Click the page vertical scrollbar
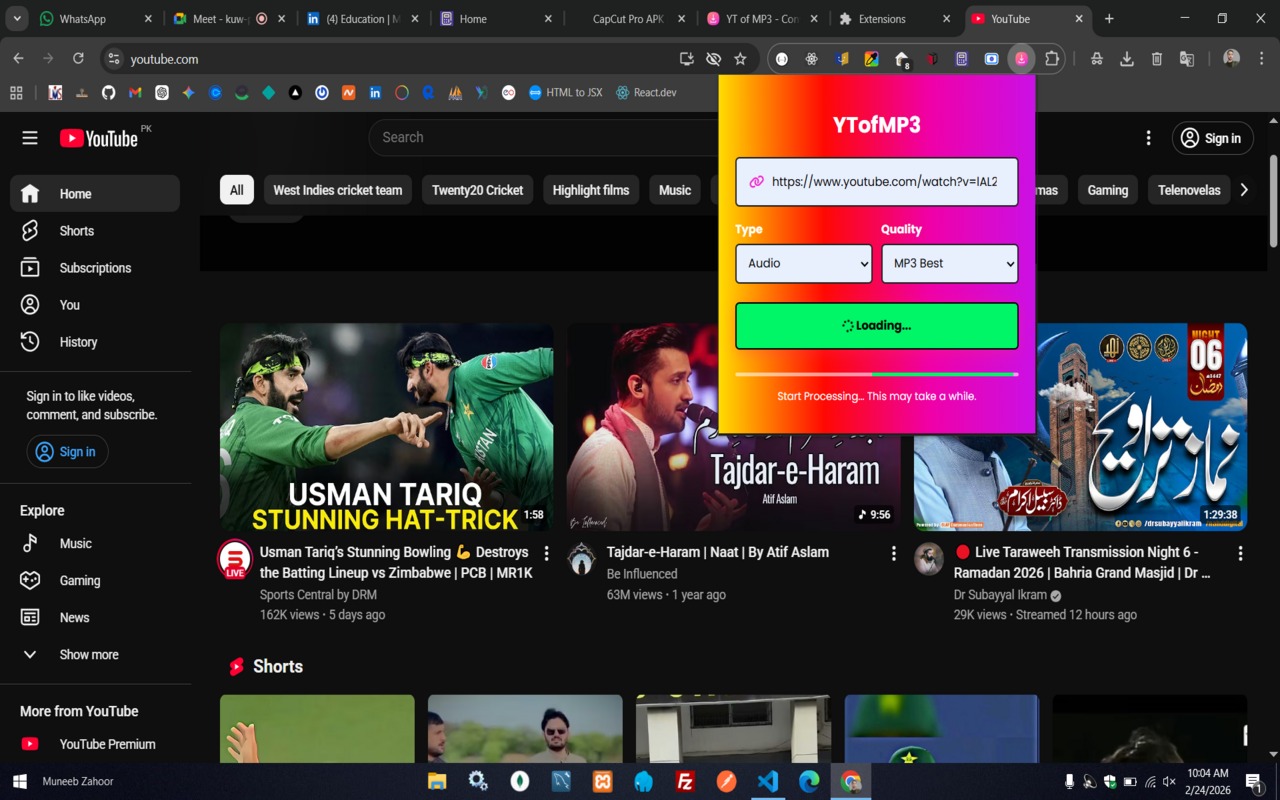Screen dimensions: 1280x800 tap(1273, 200)
